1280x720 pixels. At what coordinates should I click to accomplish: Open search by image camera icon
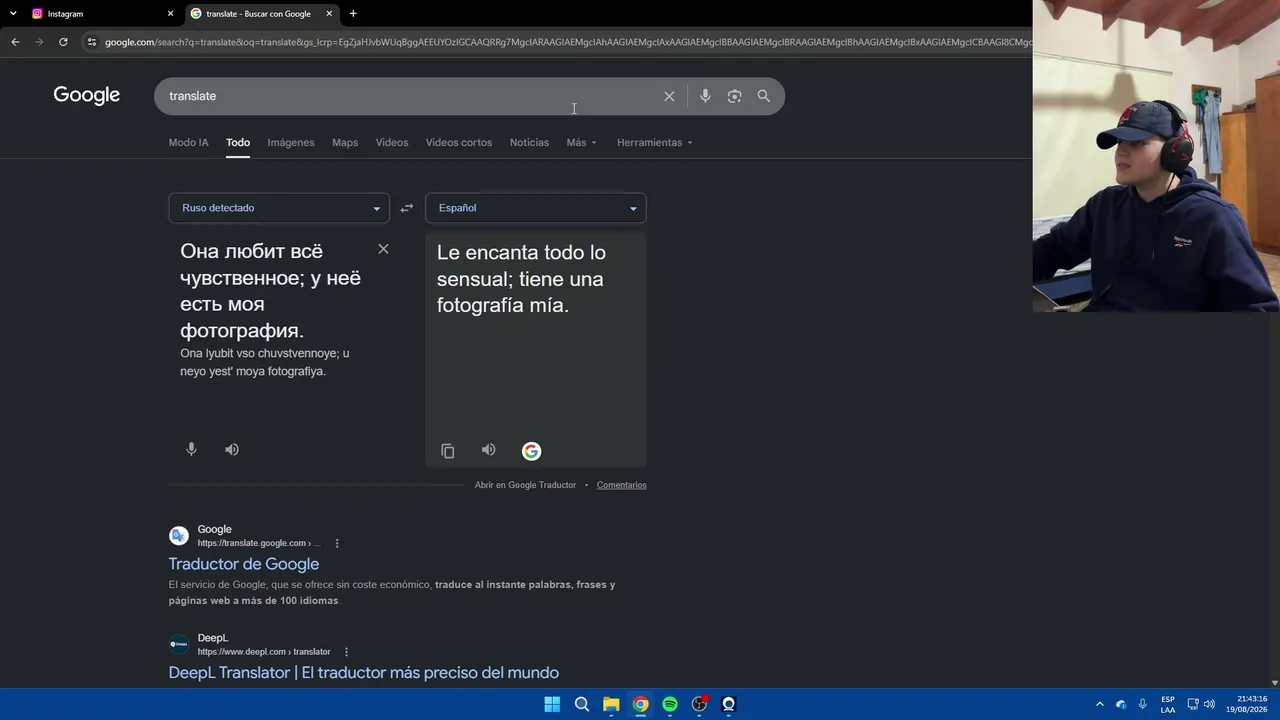(734, 96)
